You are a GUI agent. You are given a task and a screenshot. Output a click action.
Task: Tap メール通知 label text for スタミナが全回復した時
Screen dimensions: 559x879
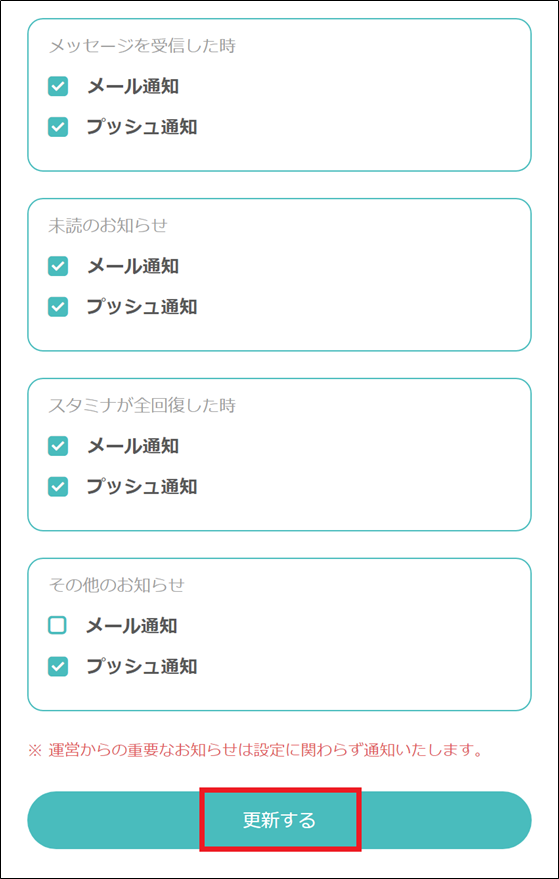(133, 446)
